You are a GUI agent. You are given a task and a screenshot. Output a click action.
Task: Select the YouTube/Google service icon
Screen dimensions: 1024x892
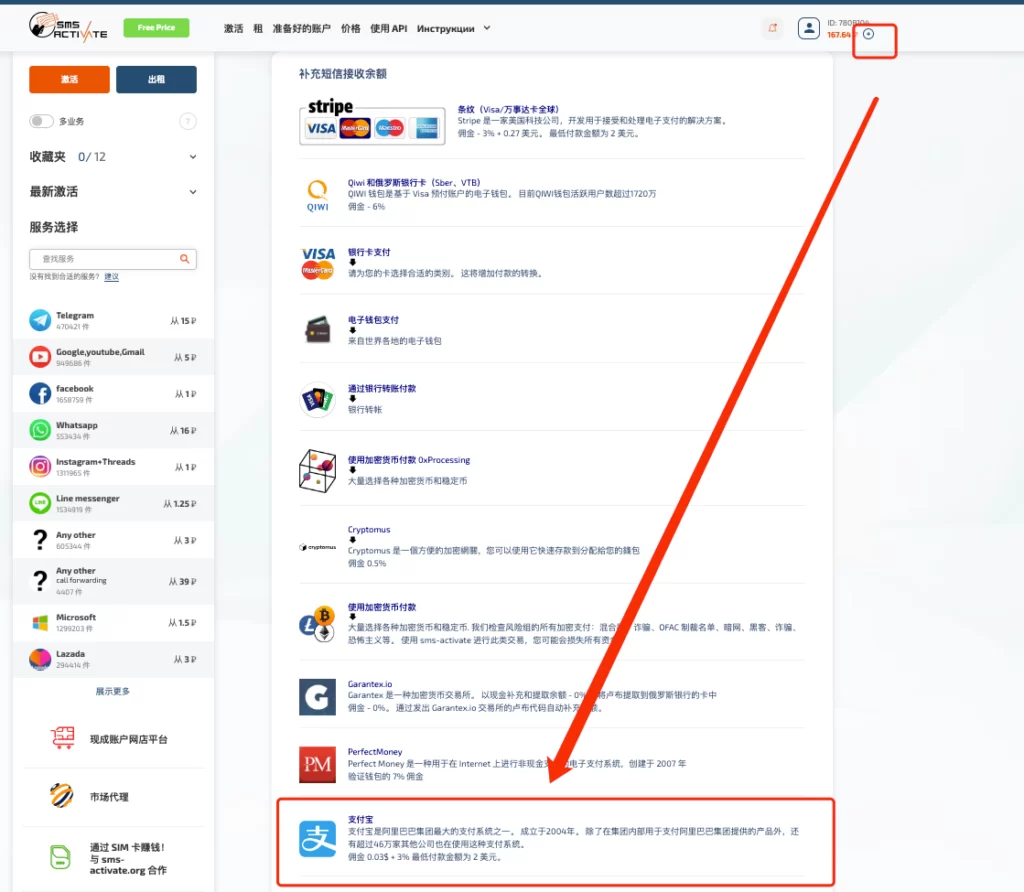click(40, 357)
